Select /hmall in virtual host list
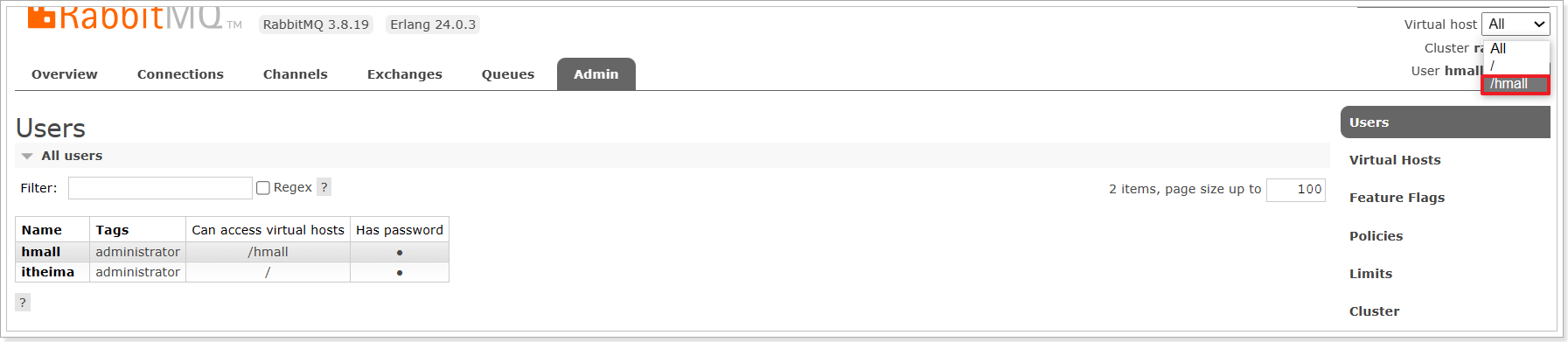The image size is (1568, 342). 1516,84
